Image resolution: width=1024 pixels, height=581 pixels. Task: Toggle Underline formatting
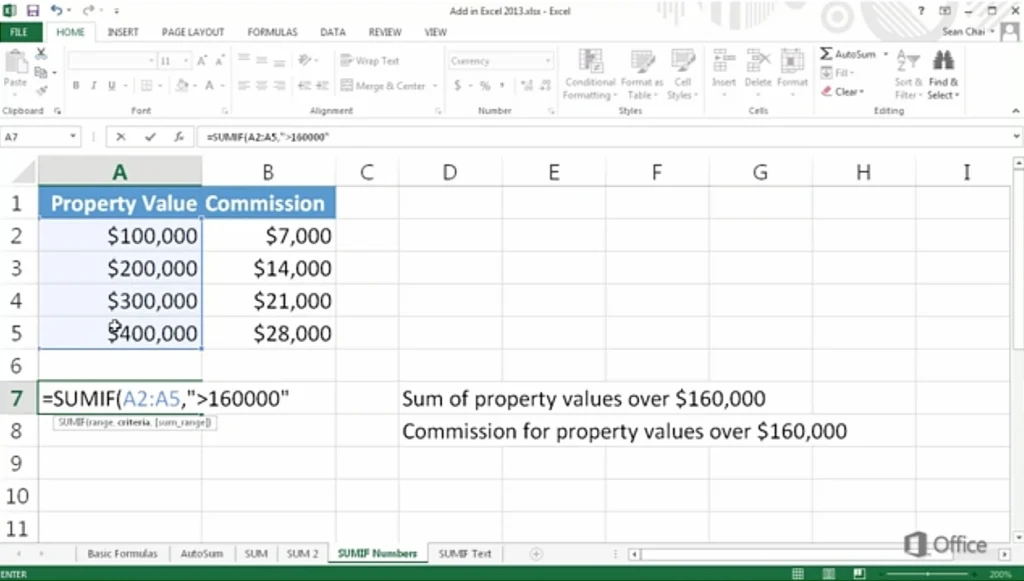click(112, 86)
